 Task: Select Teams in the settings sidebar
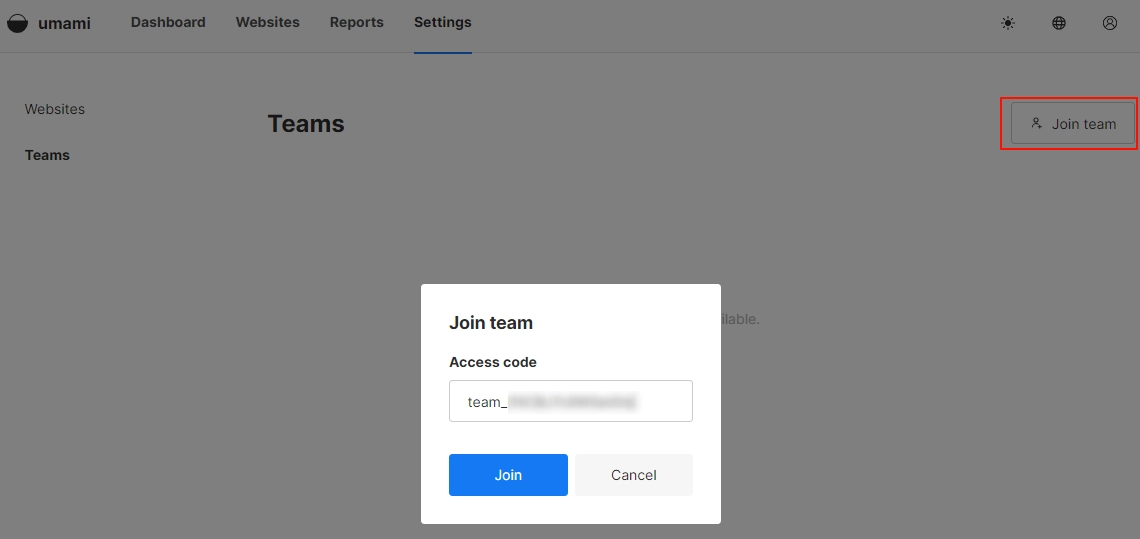pos(47,155)
